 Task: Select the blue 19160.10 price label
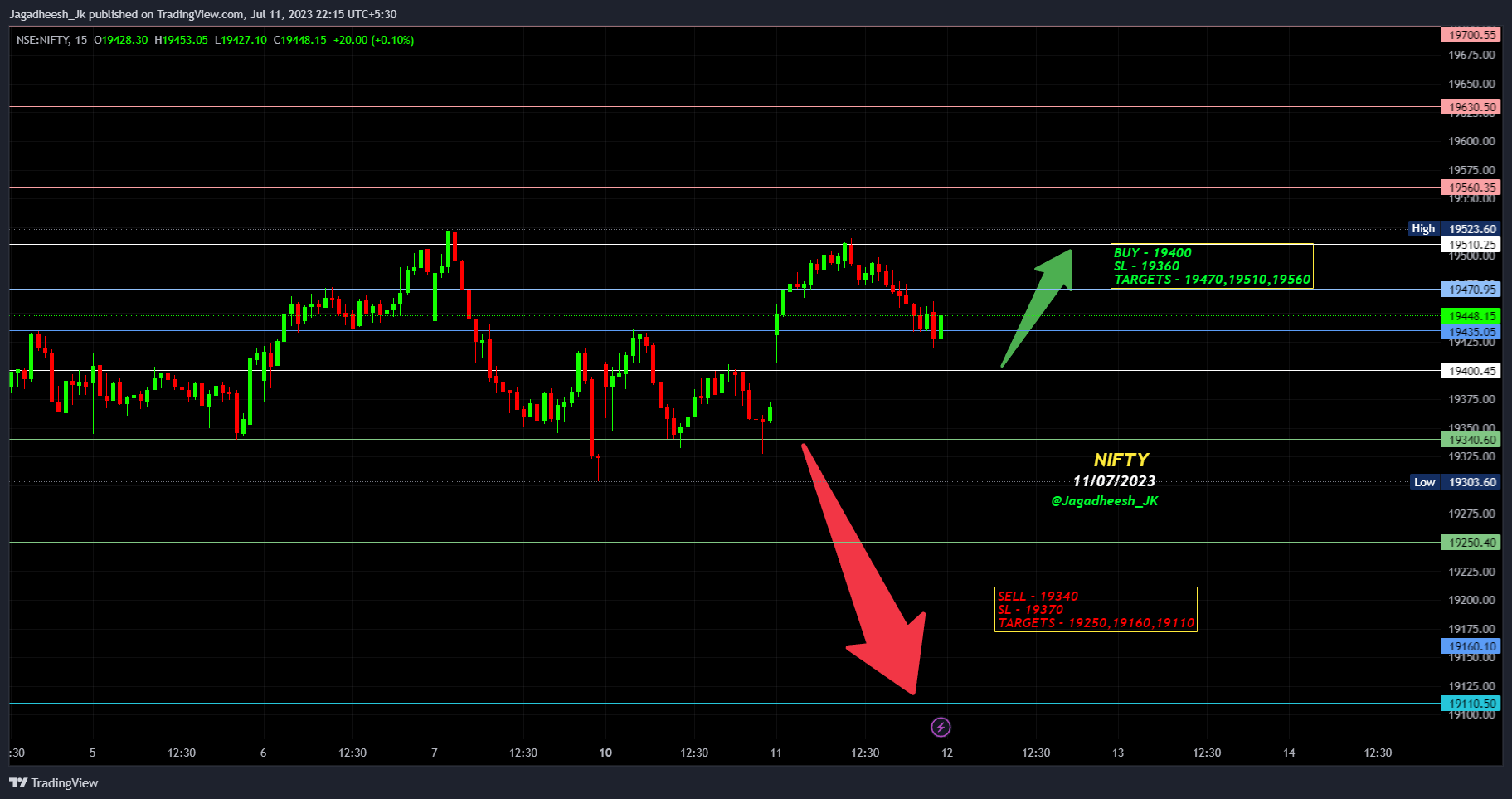pos(1471,646)
